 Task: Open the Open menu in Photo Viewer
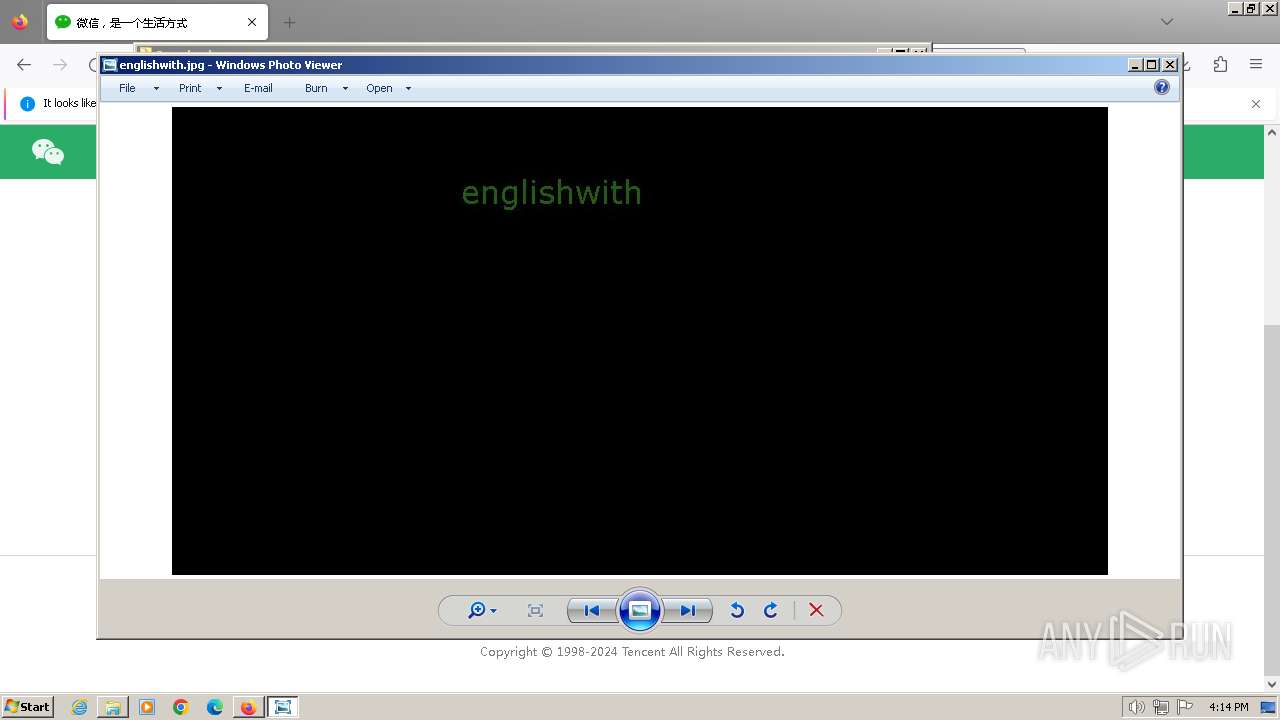tap(379, 88)
